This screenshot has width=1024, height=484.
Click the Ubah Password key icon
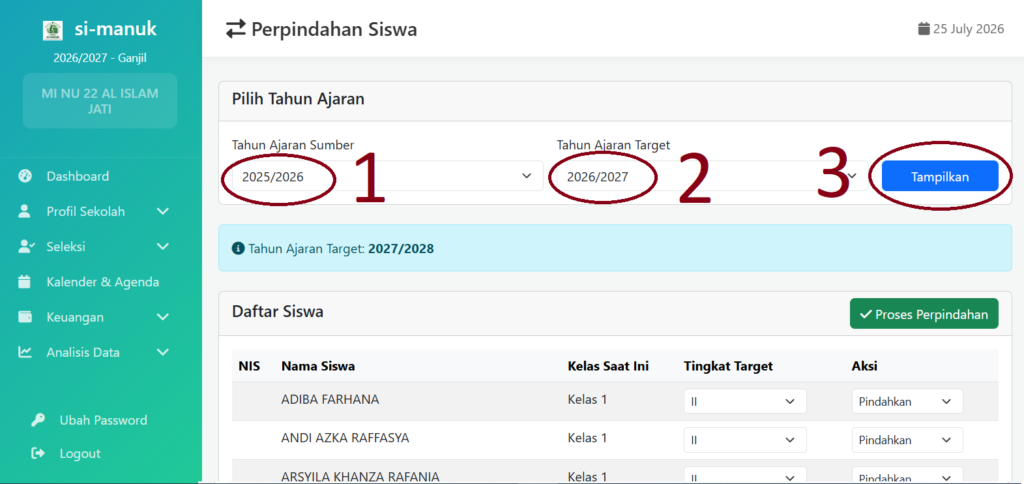[38, 420]
